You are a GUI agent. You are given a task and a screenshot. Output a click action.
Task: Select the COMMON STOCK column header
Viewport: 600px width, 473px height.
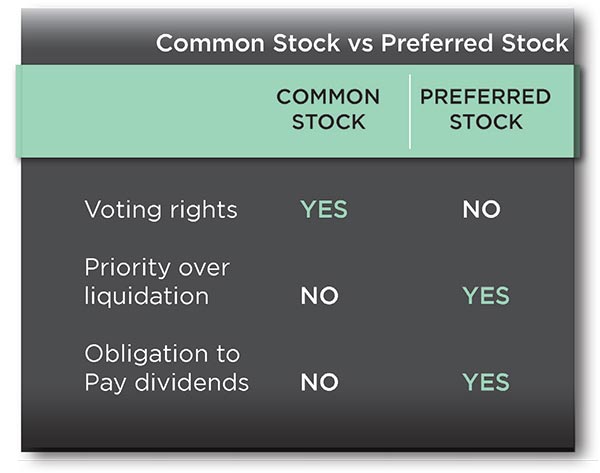[328, 109]
